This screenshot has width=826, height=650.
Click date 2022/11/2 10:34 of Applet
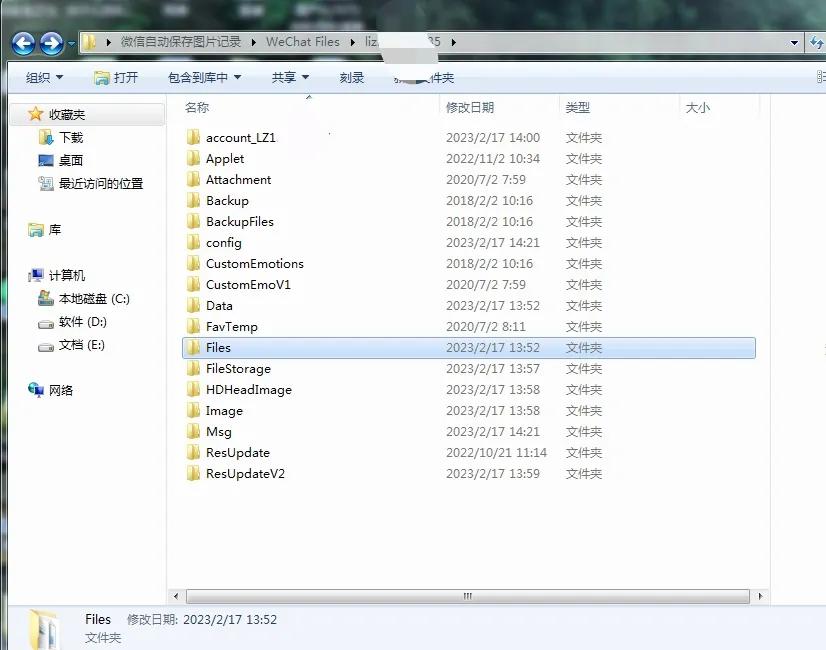[x=493, y=159]
